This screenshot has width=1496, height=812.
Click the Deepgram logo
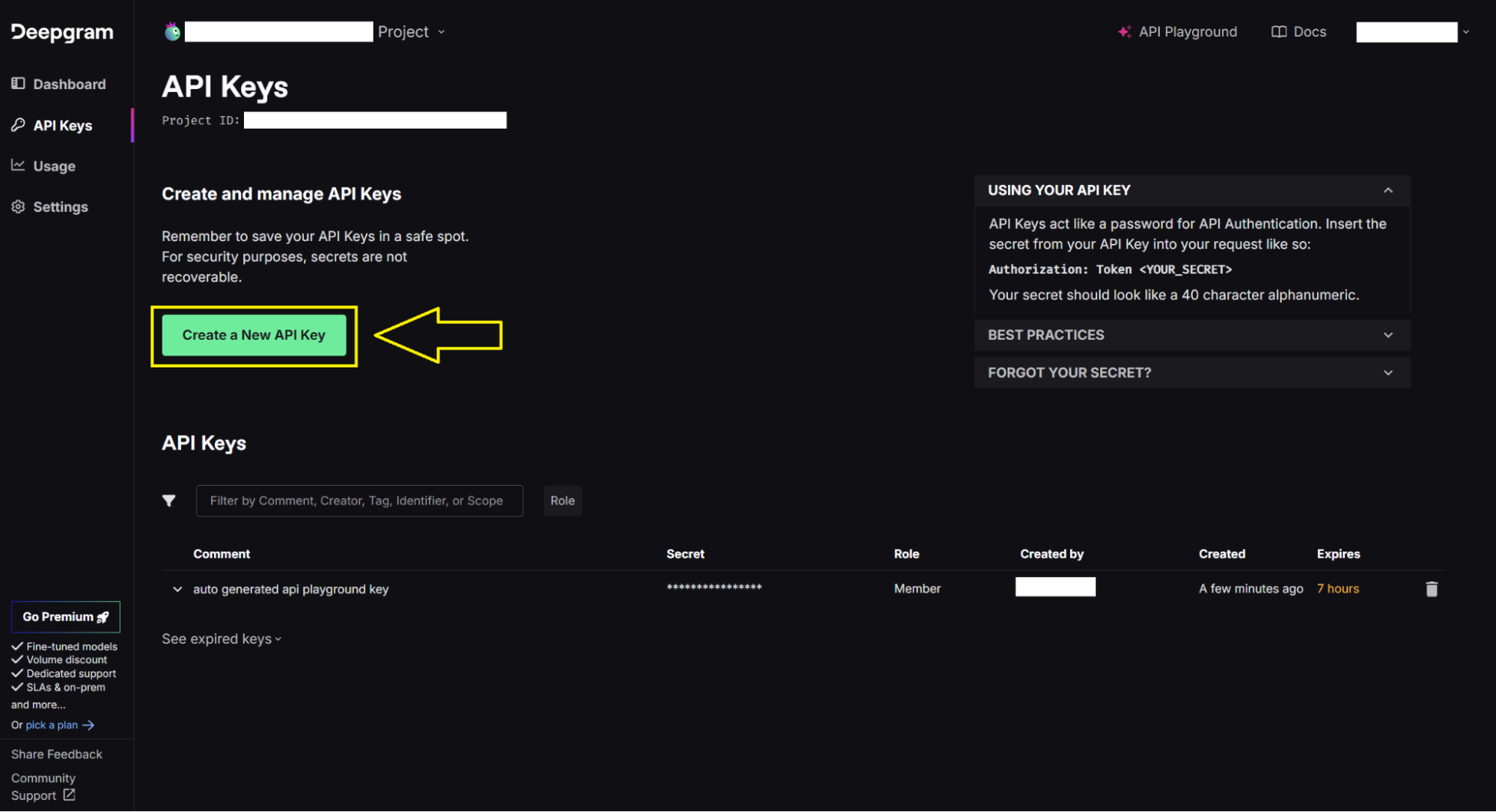[62, 32]
